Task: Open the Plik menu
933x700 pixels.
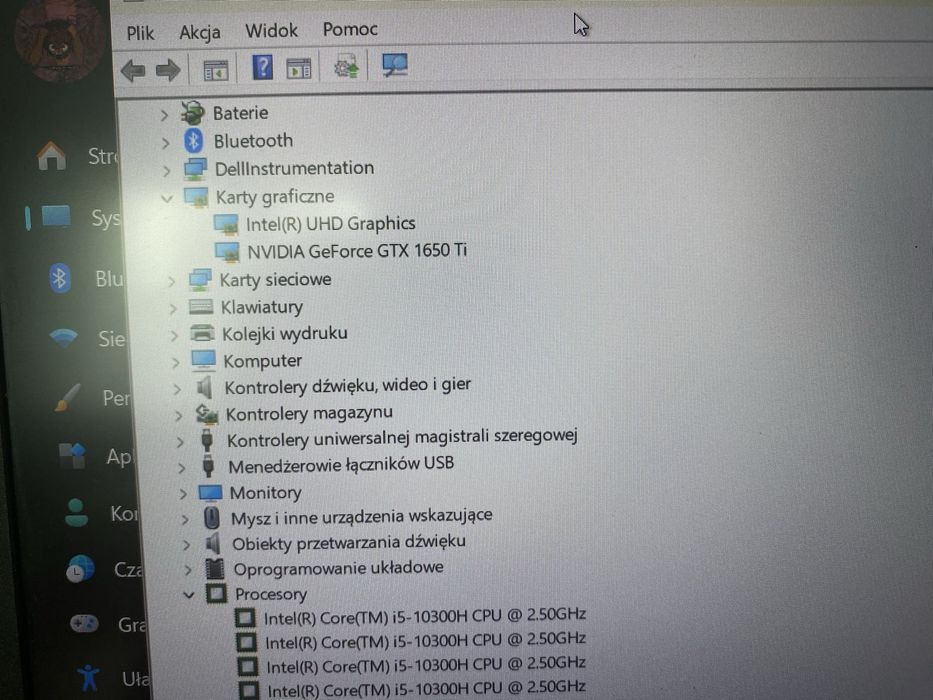Action: tap(140, 33)
